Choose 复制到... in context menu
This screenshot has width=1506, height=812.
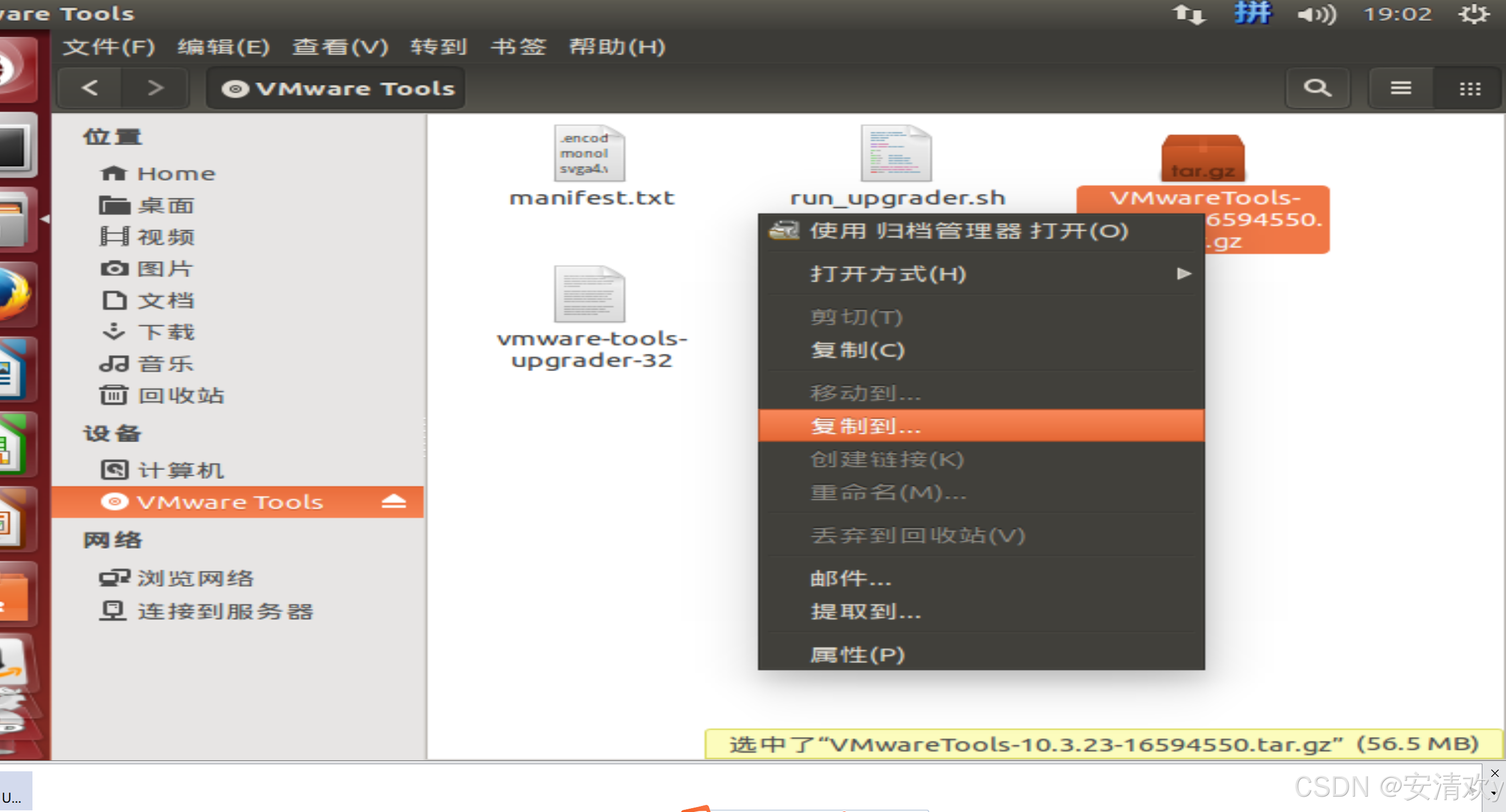(865, 426)
